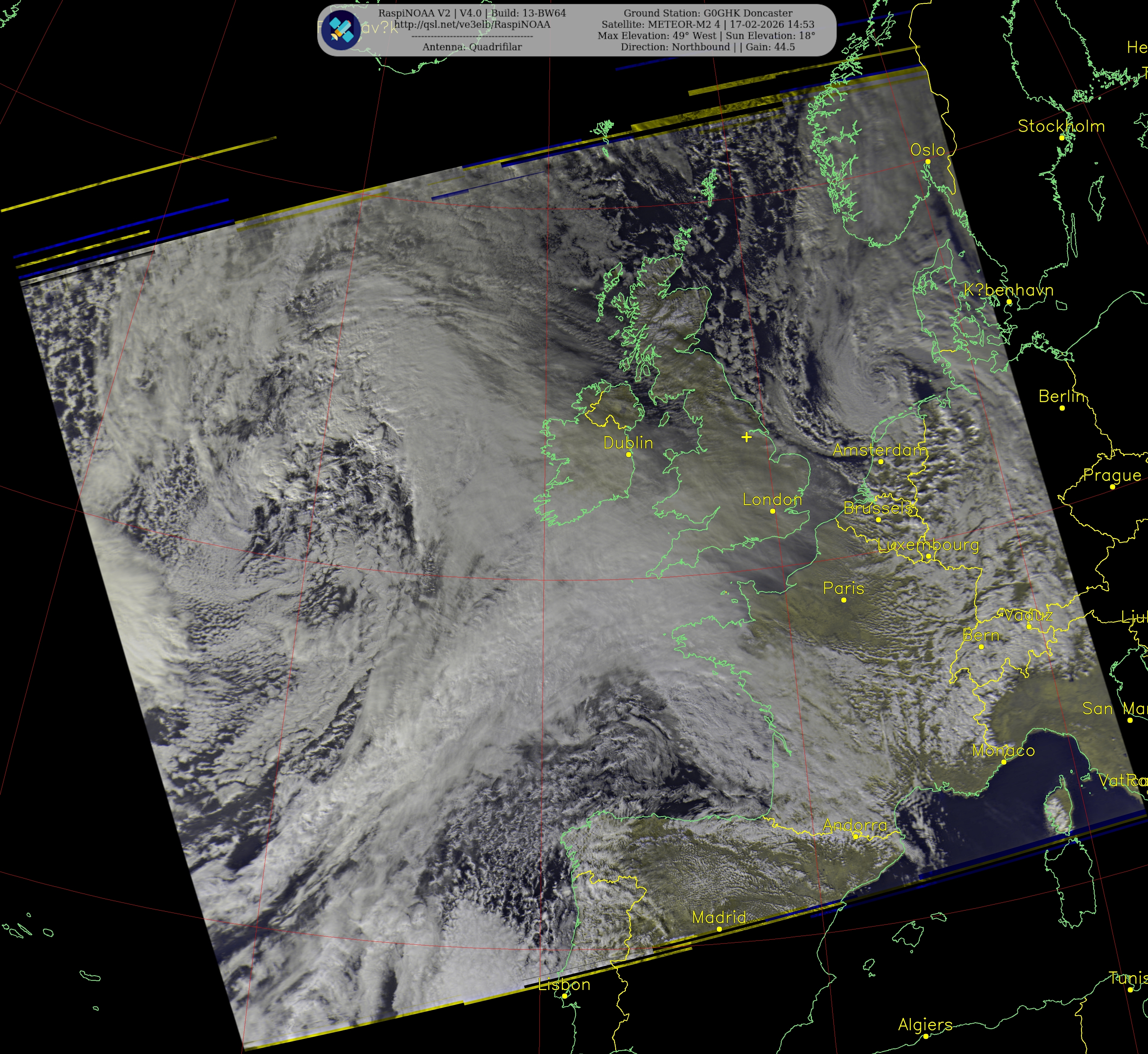Click the Stockholm city marker dot
Viewport: 1148px width, 1054px height.
tap(1062, 137)
